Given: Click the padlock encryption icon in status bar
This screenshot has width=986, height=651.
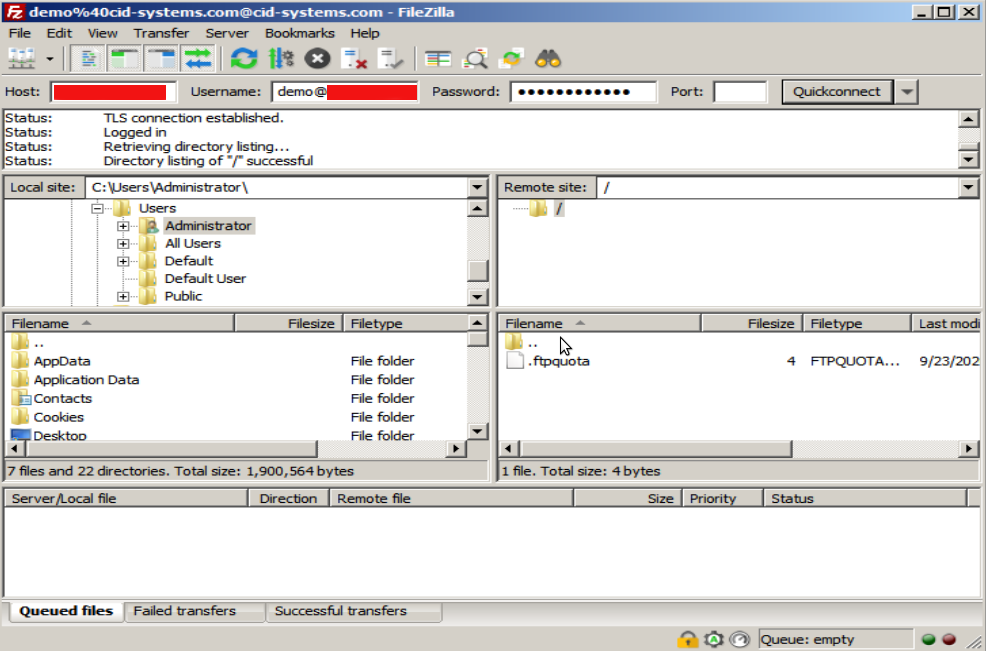Looking at the screenshot, I should click(x=688, y=640).
